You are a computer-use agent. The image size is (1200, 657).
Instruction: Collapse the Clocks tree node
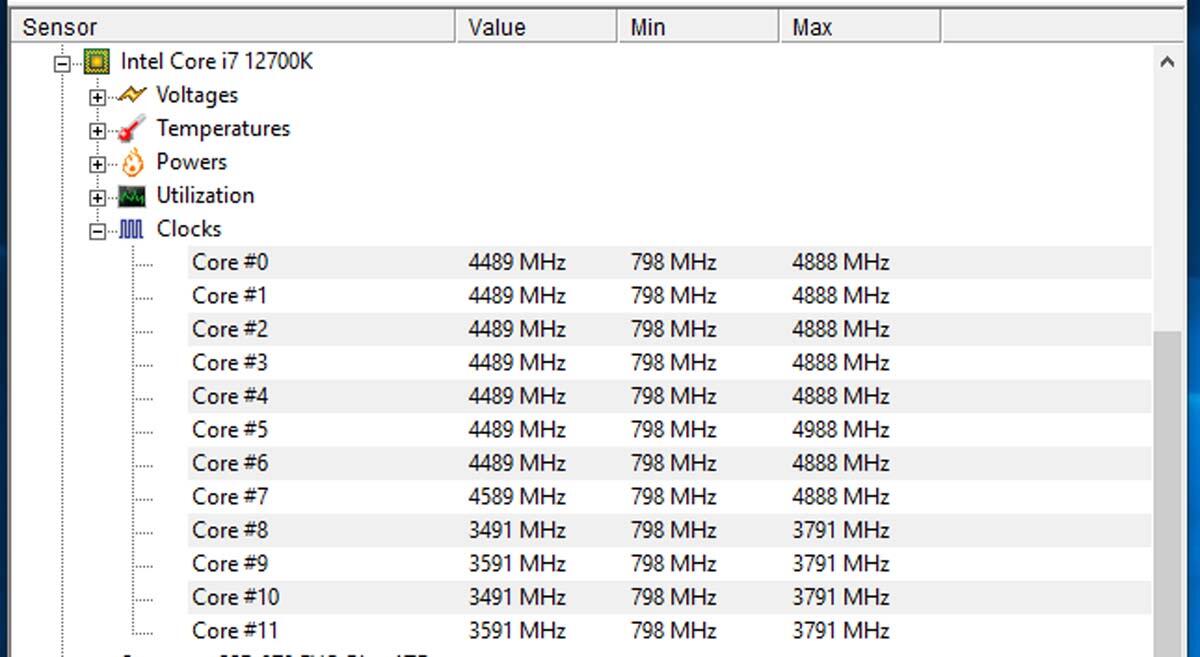tap(97, 231)
